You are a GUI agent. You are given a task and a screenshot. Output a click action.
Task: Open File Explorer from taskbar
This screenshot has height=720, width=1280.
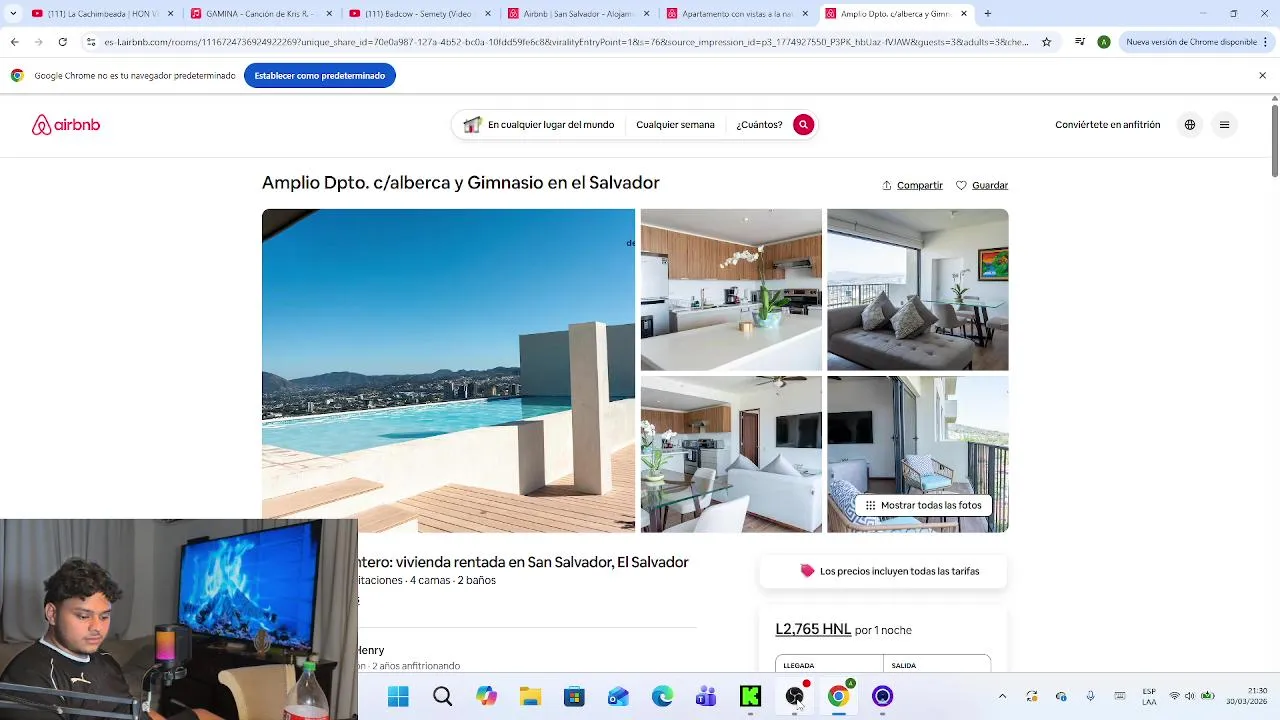(530, 696)
